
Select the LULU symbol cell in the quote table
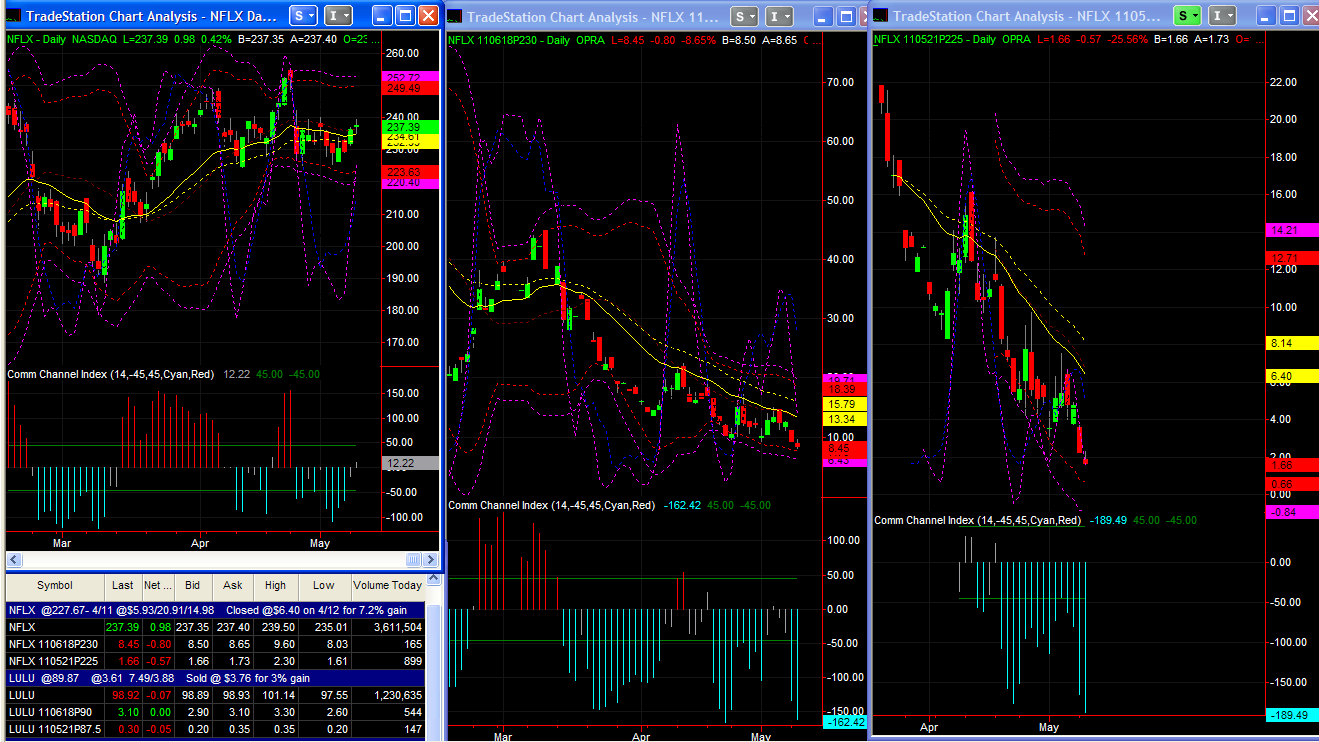55,694
